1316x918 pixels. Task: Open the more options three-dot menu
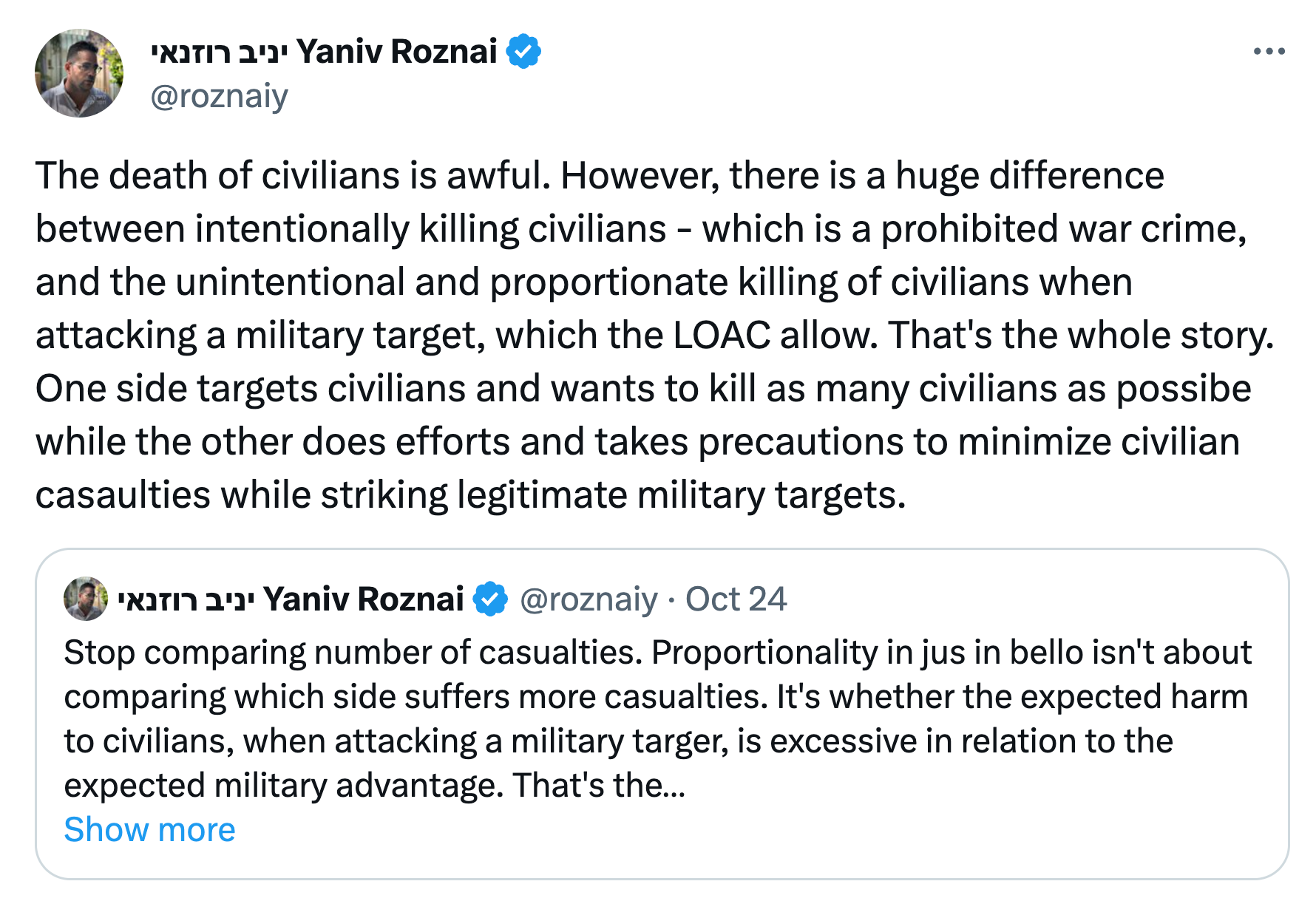pyautogui.click(x=1269, y=52)
